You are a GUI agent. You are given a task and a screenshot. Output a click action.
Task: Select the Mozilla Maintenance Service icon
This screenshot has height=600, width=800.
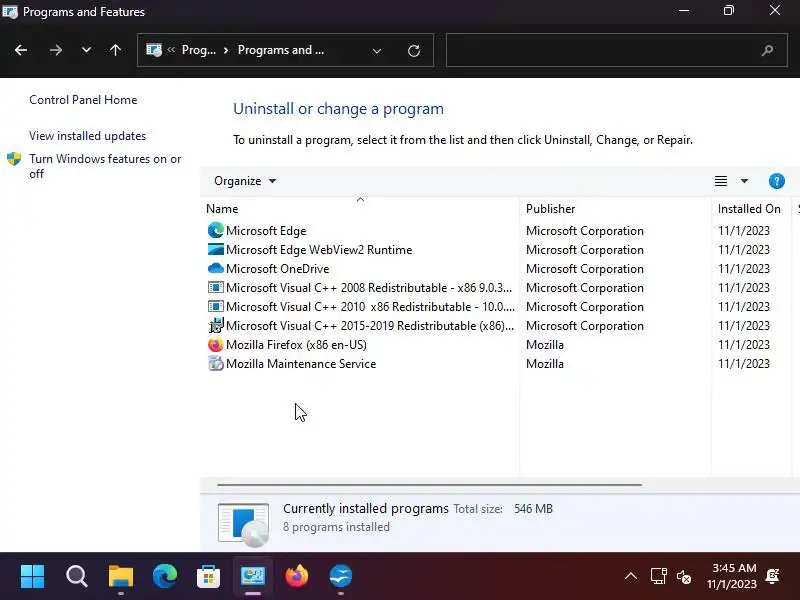pos(216,364)
